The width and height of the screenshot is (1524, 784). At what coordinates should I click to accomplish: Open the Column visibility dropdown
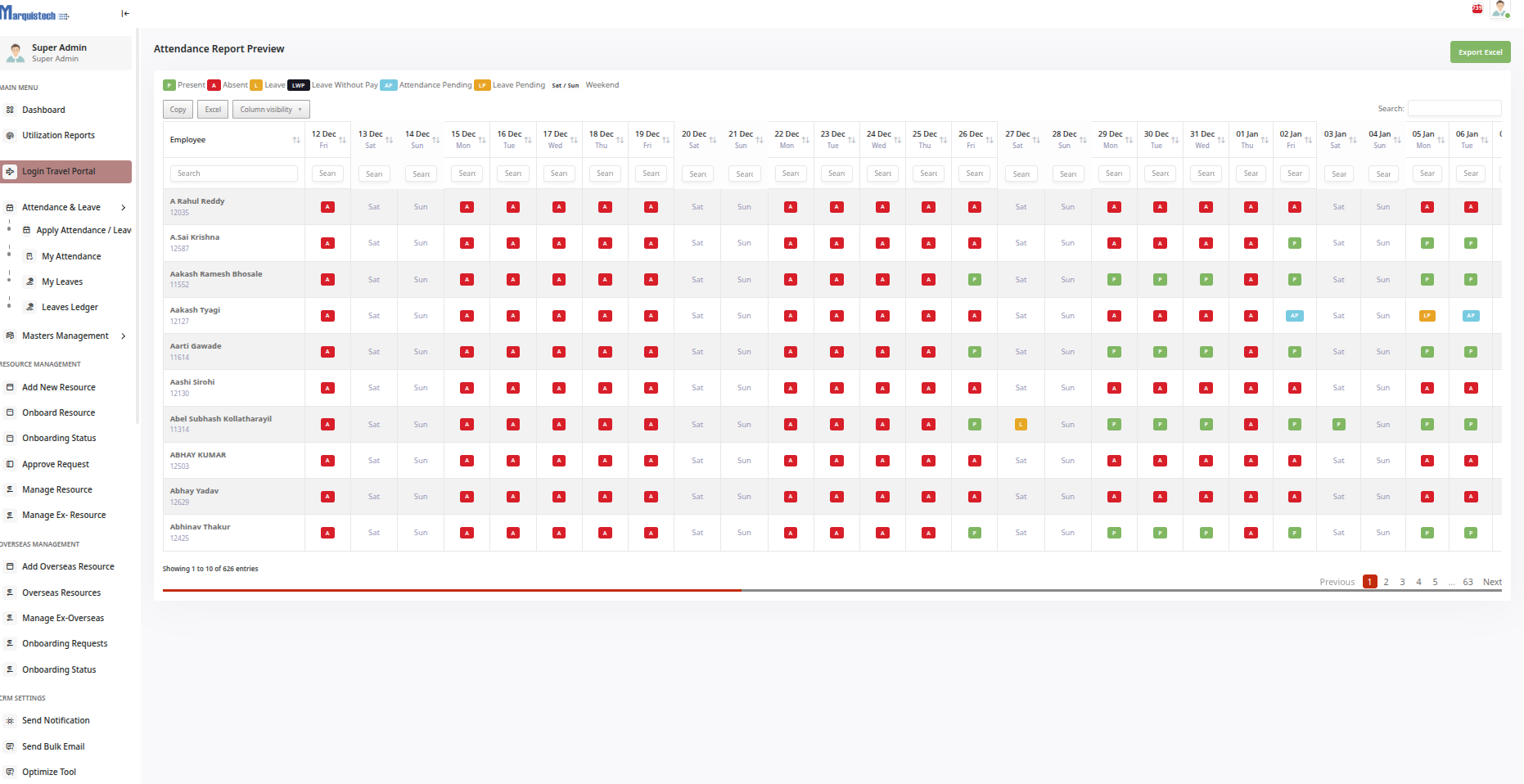point(270,110)
